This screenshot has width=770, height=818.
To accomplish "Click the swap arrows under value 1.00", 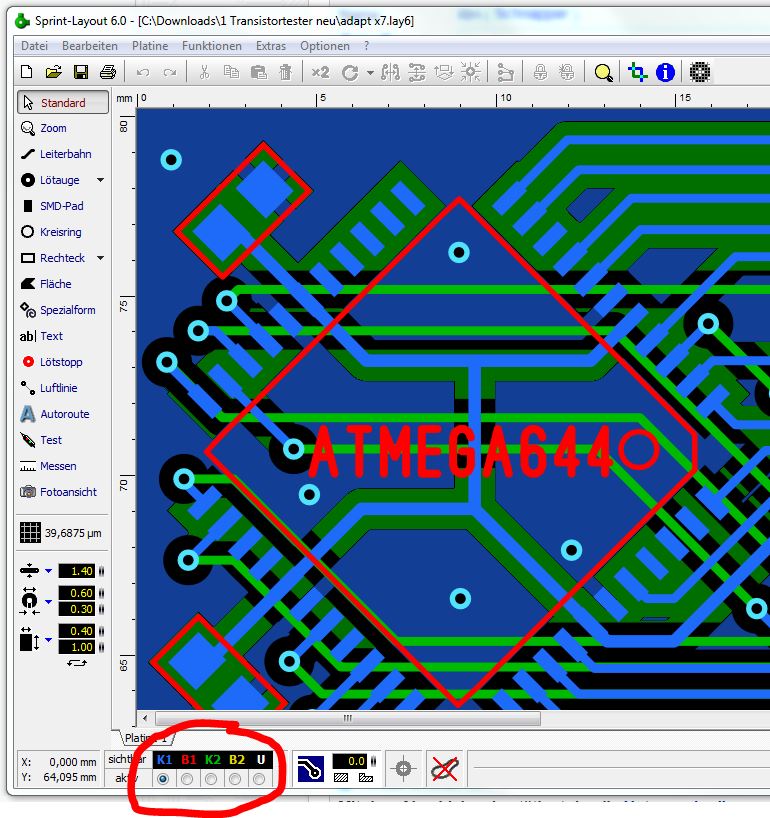I will coord(77,664).
